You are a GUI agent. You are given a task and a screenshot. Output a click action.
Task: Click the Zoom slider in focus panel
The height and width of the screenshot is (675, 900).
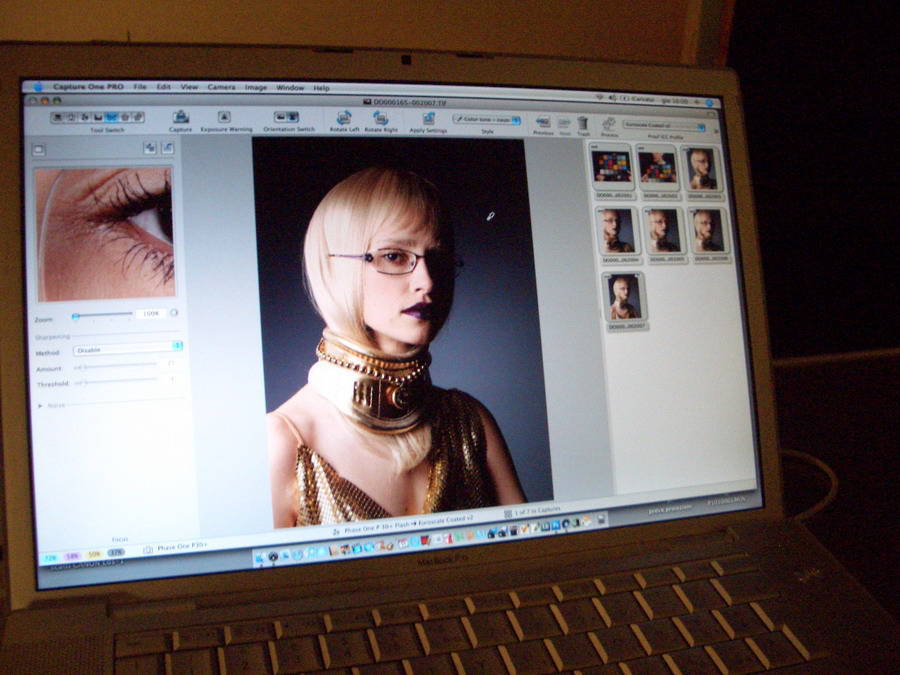point(102,316)
